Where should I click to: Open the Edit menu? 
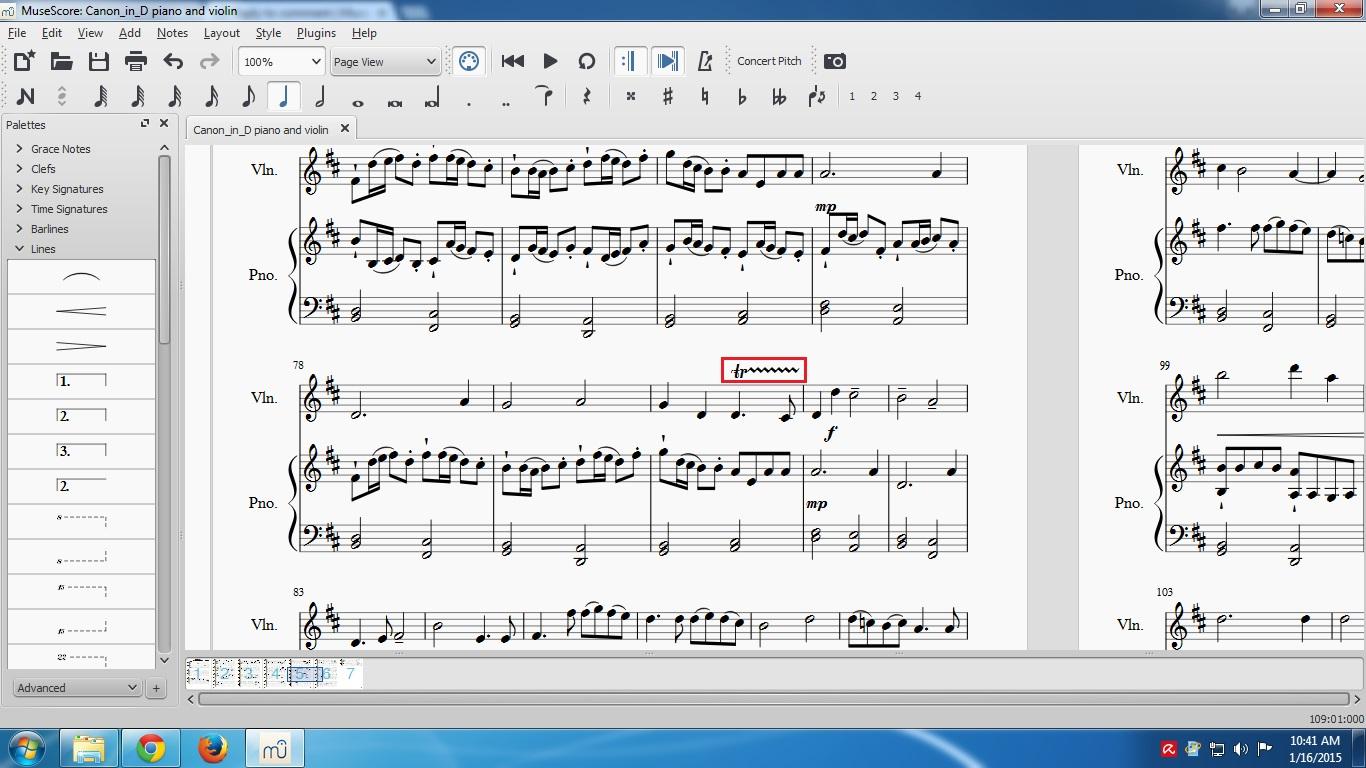[52, 33]
